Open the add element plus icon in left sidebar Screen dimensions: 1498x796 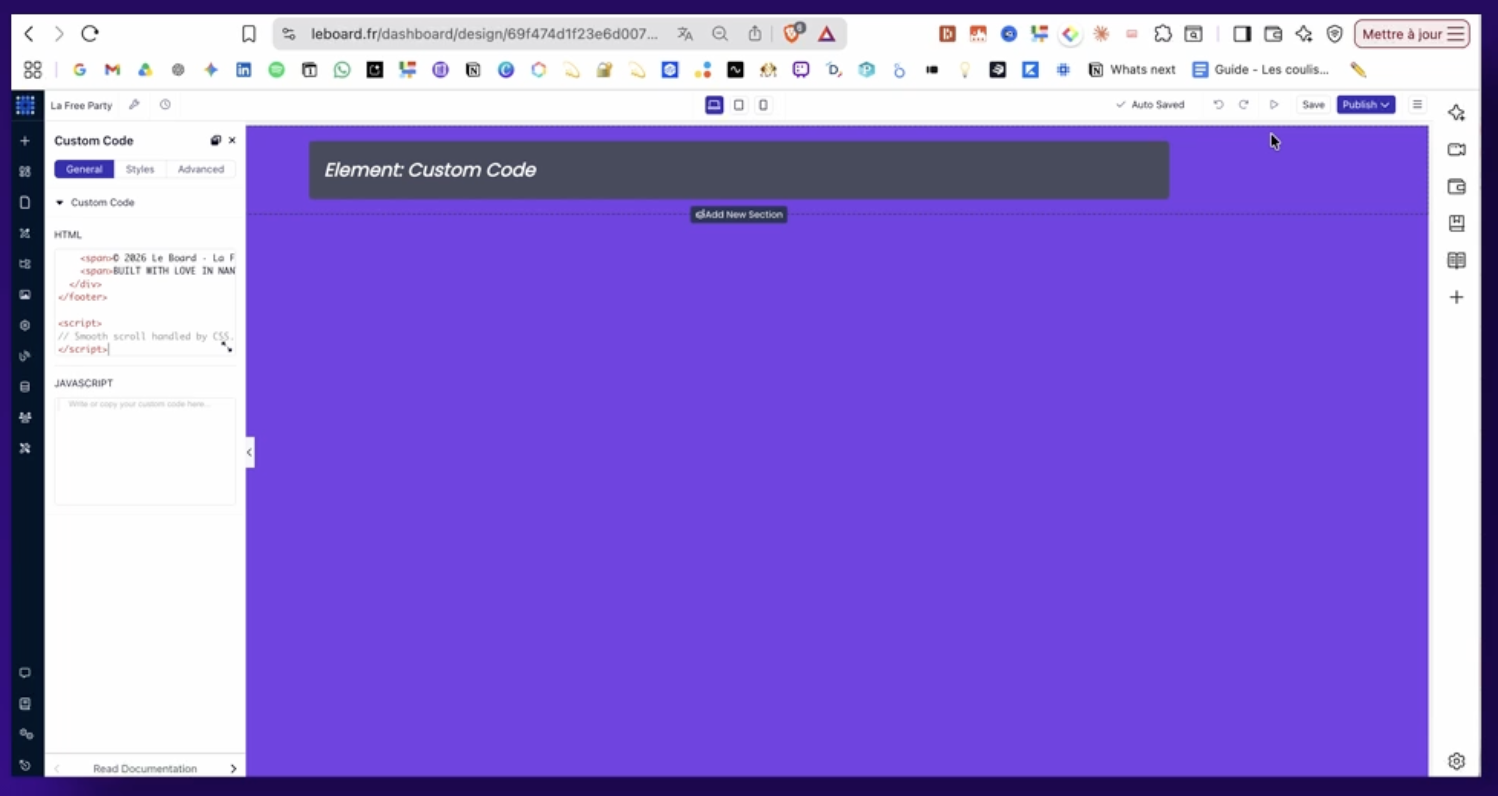[x=25, y=141]
